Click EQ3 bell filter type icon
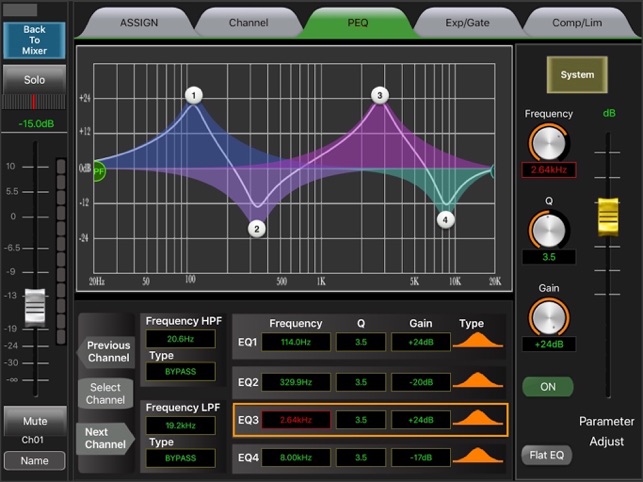Image resolution: width=643 pixels, height=482 pixels. 478,418
